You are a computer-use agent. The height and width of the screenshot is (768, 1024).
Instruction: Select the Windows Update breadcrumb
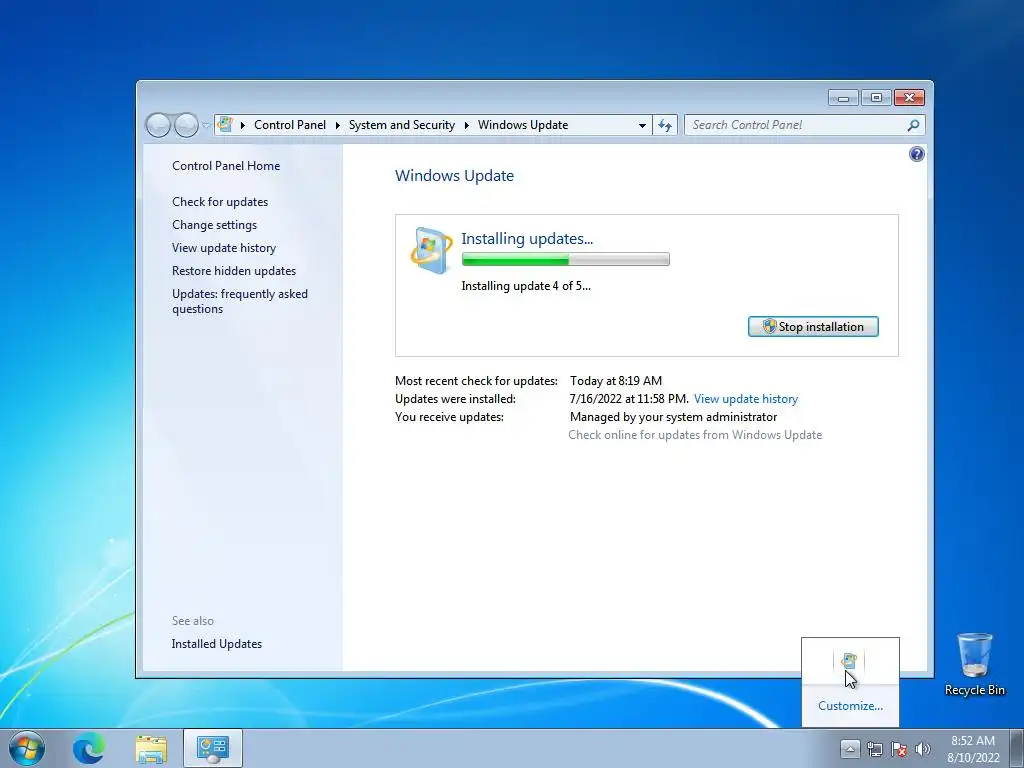(x=523, y=125)
